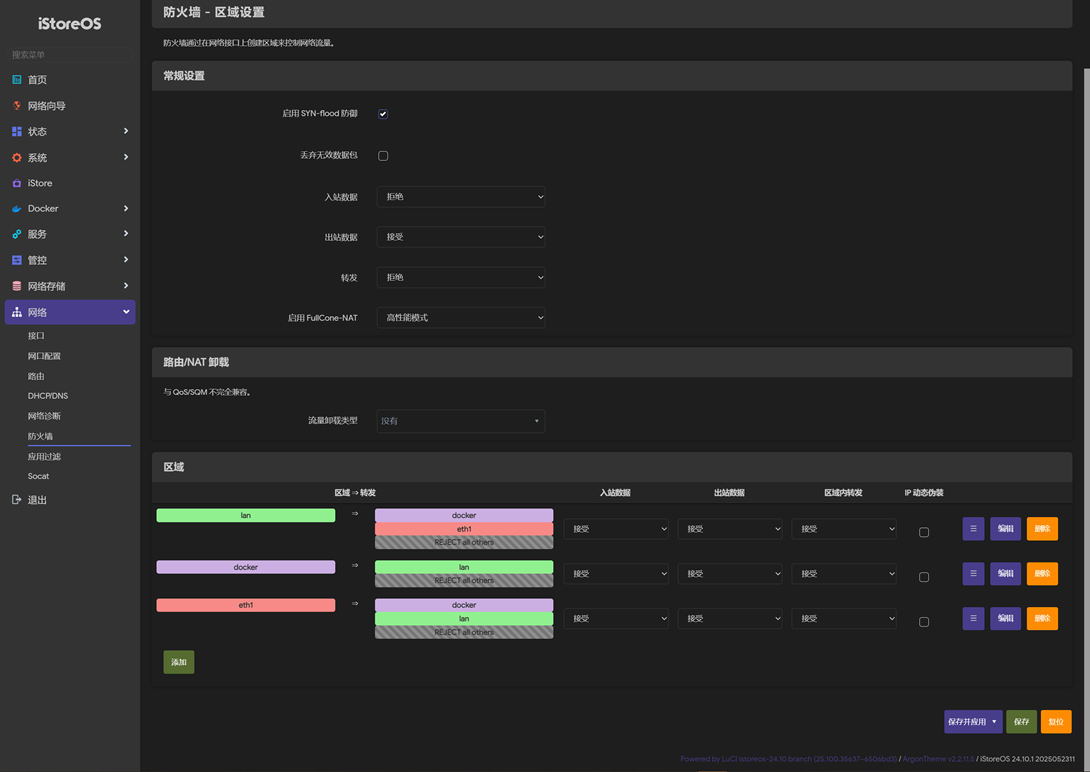This screenshot has height=772, width=1090.
Task: Open the 入站数据 dropdown in 常规设置
Action: point(461,197)
